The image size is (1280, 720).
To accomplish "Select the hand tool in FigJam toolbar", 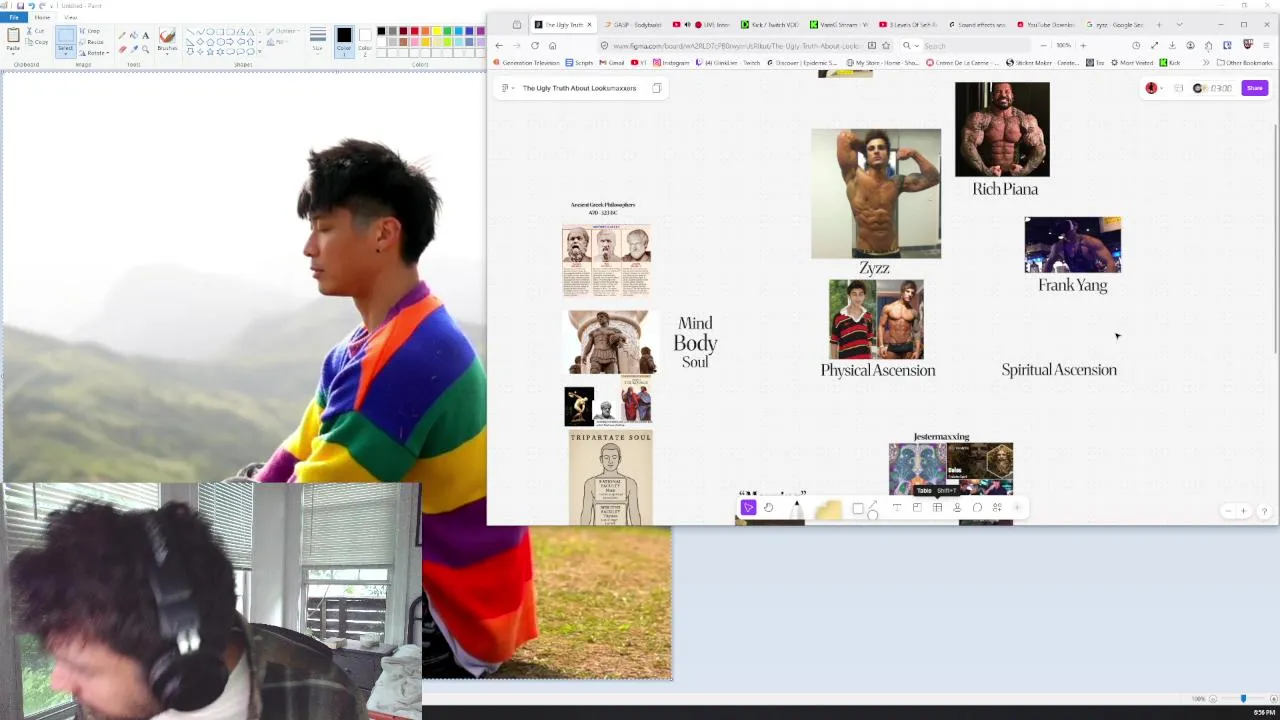I will (x=768, y=508).
